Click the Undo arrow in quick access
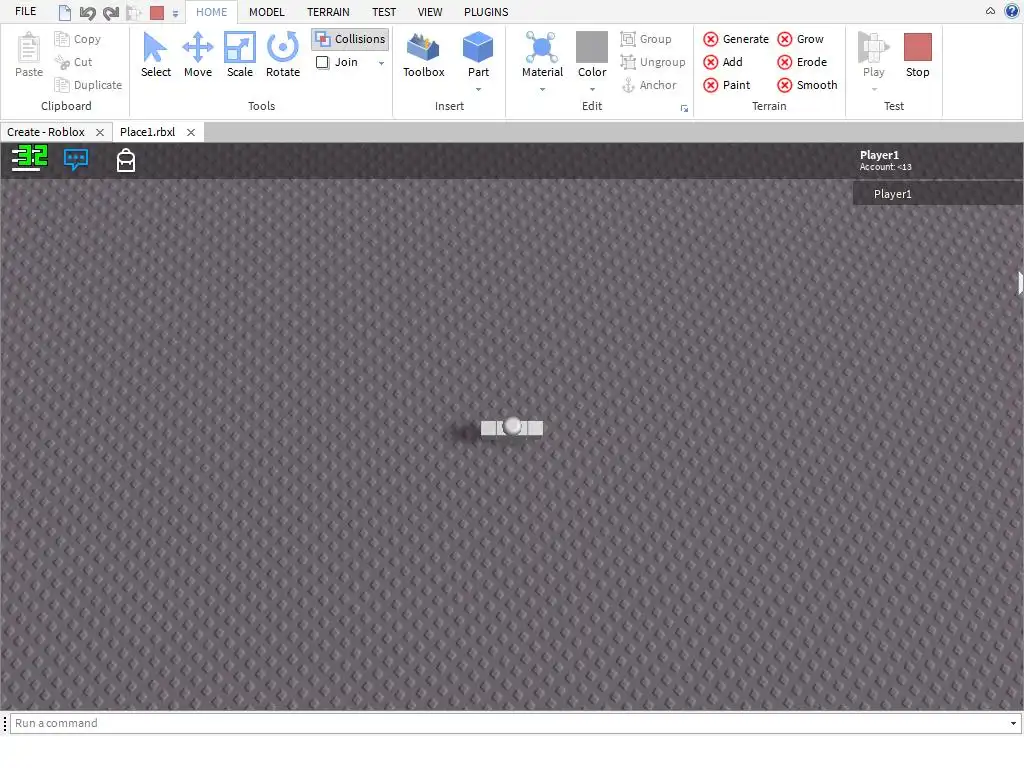1024x768 pixels. click(x=88, y=12)
